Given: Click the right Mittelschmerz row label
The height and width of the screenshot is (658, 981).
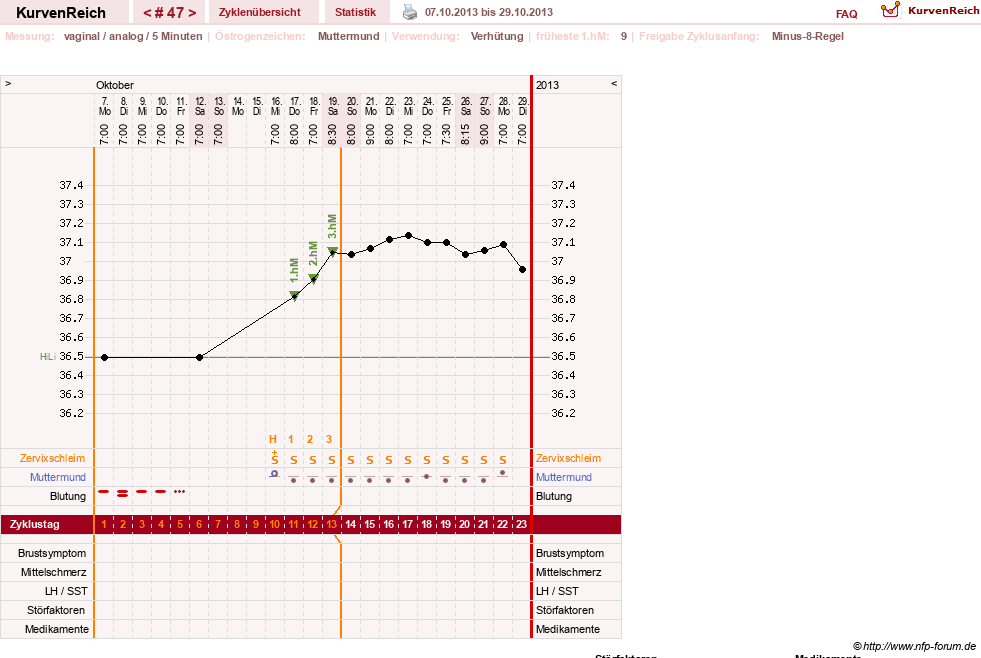Looking at the screenshot, I should [x=569, y=572].
